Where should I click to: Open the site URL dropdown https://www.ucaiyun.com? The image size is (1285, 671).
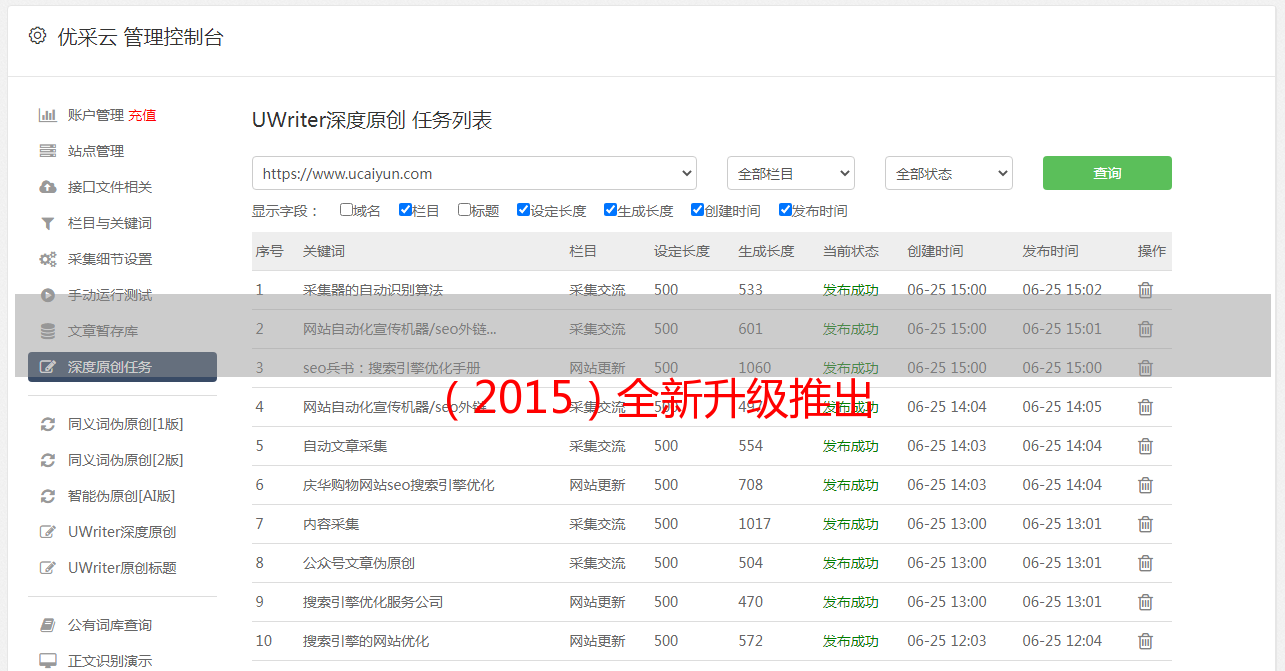474,173
